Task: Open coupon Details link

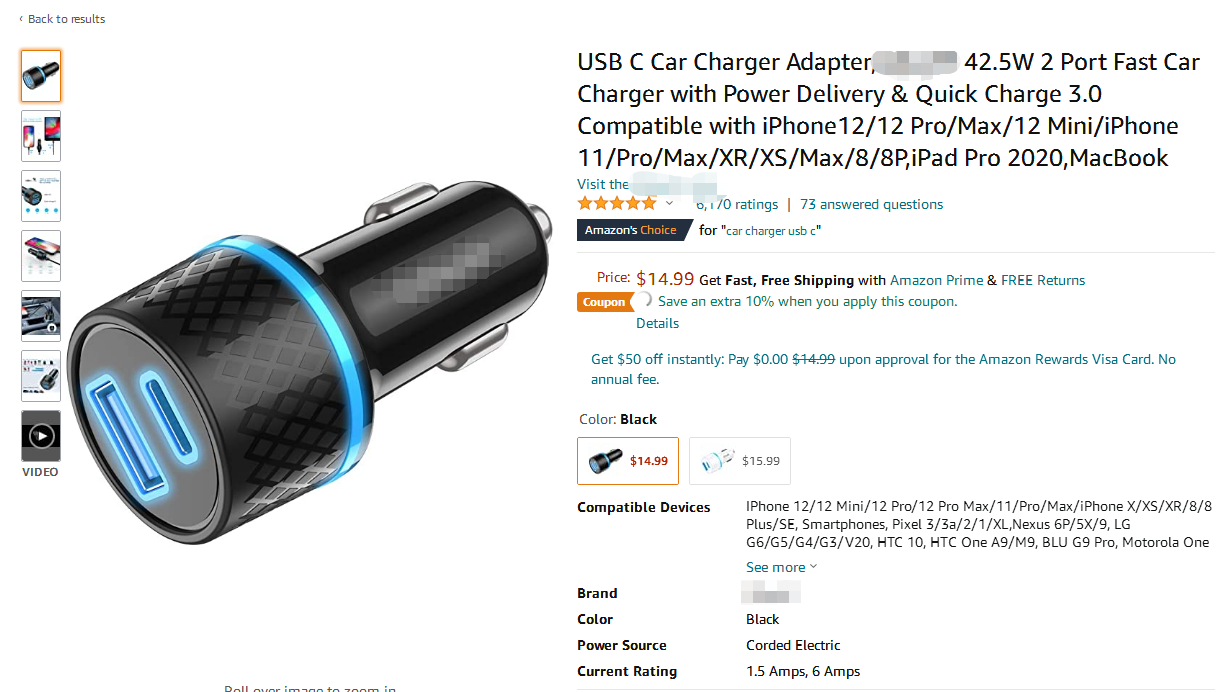Action: tap(657, 323)
